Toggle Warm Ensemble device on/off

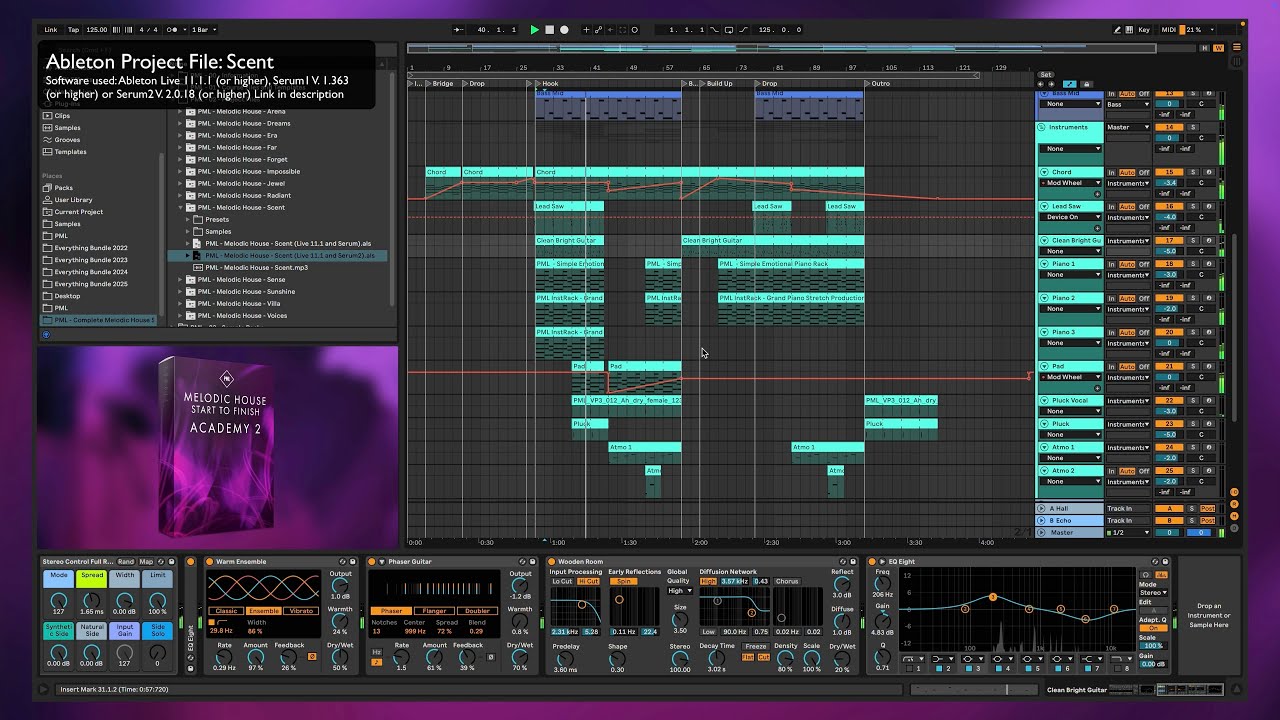(x=209, y=562)
